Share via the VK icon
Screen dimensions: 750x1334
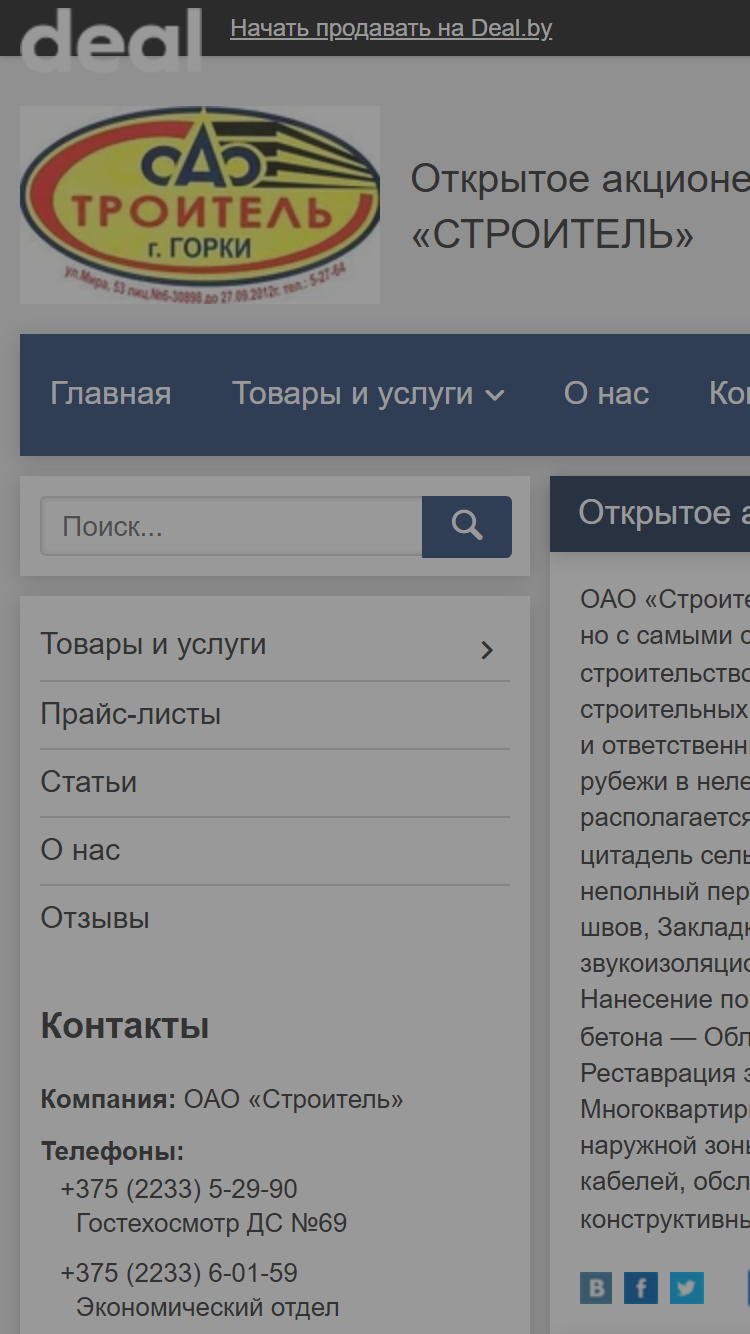click(596, 1287)
